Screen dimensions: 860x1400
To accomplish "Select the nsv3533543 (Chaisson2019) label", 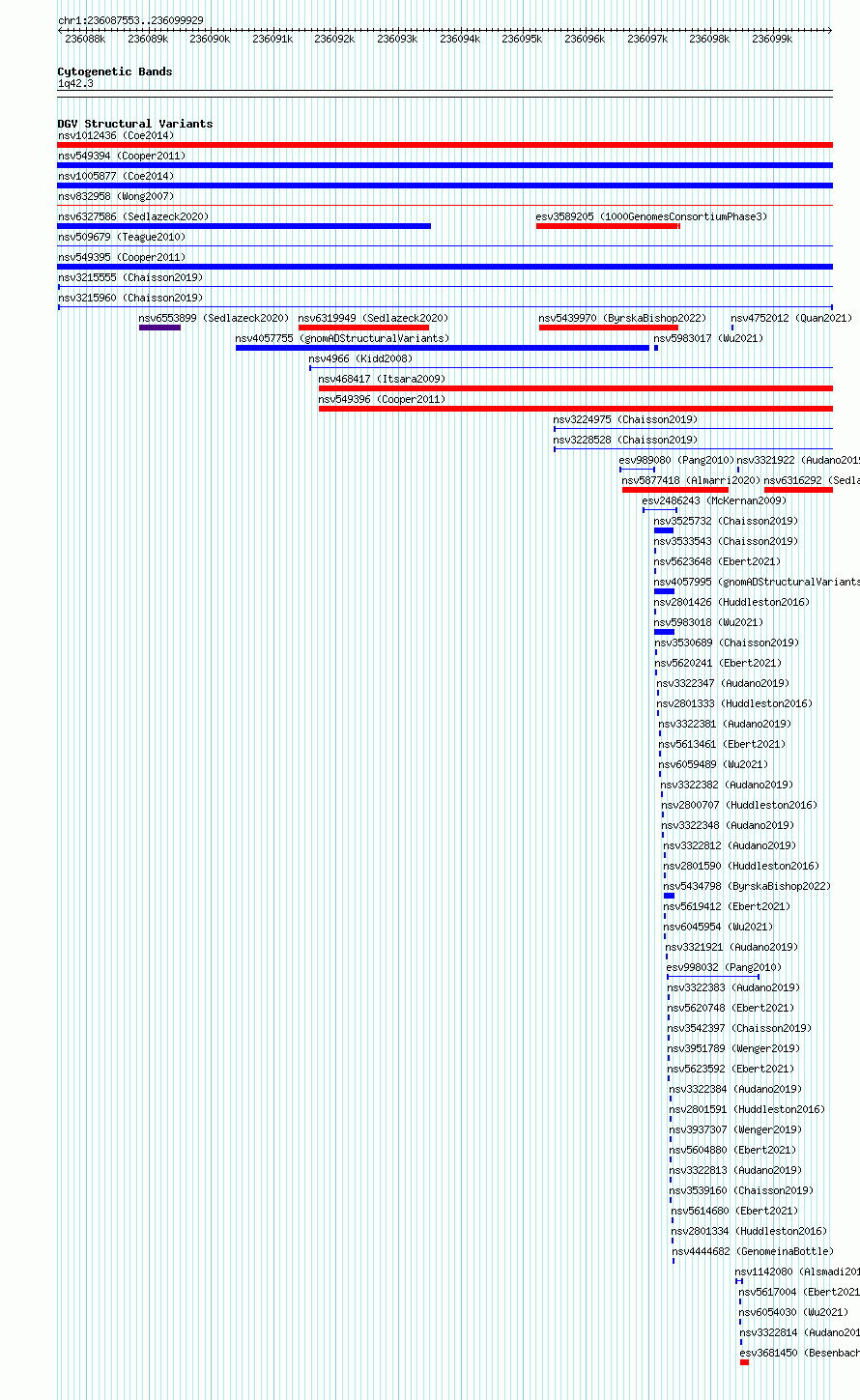I will pos(727,541).
